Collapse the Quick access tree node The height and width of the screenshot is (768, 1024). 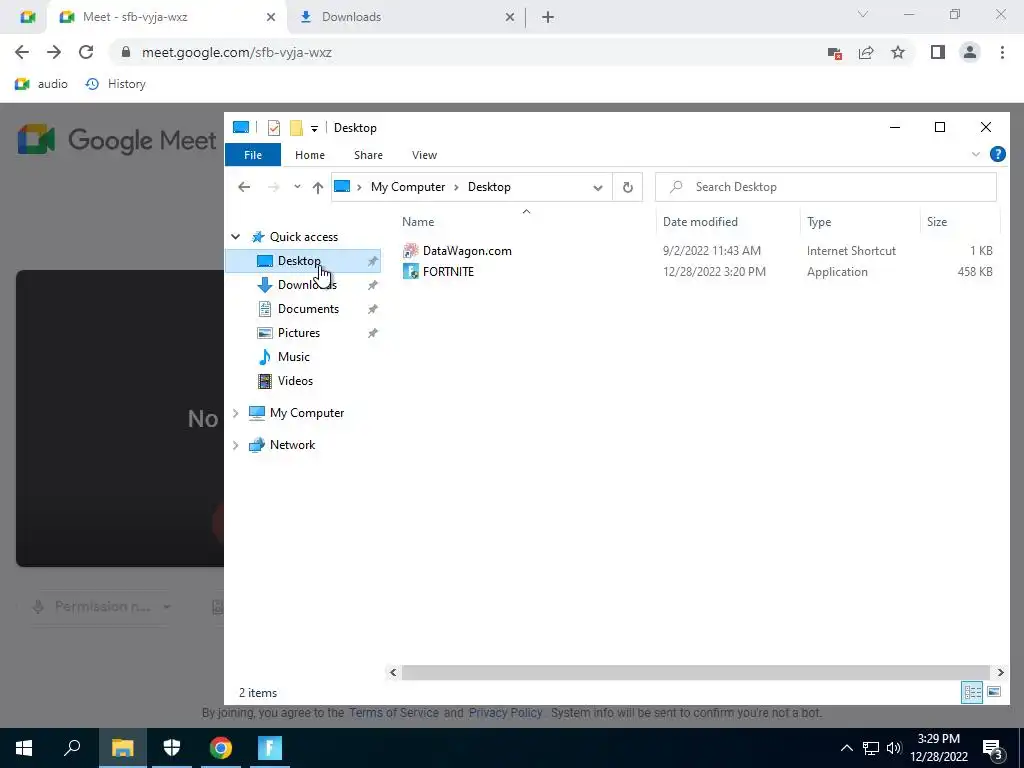click(236, 236)
